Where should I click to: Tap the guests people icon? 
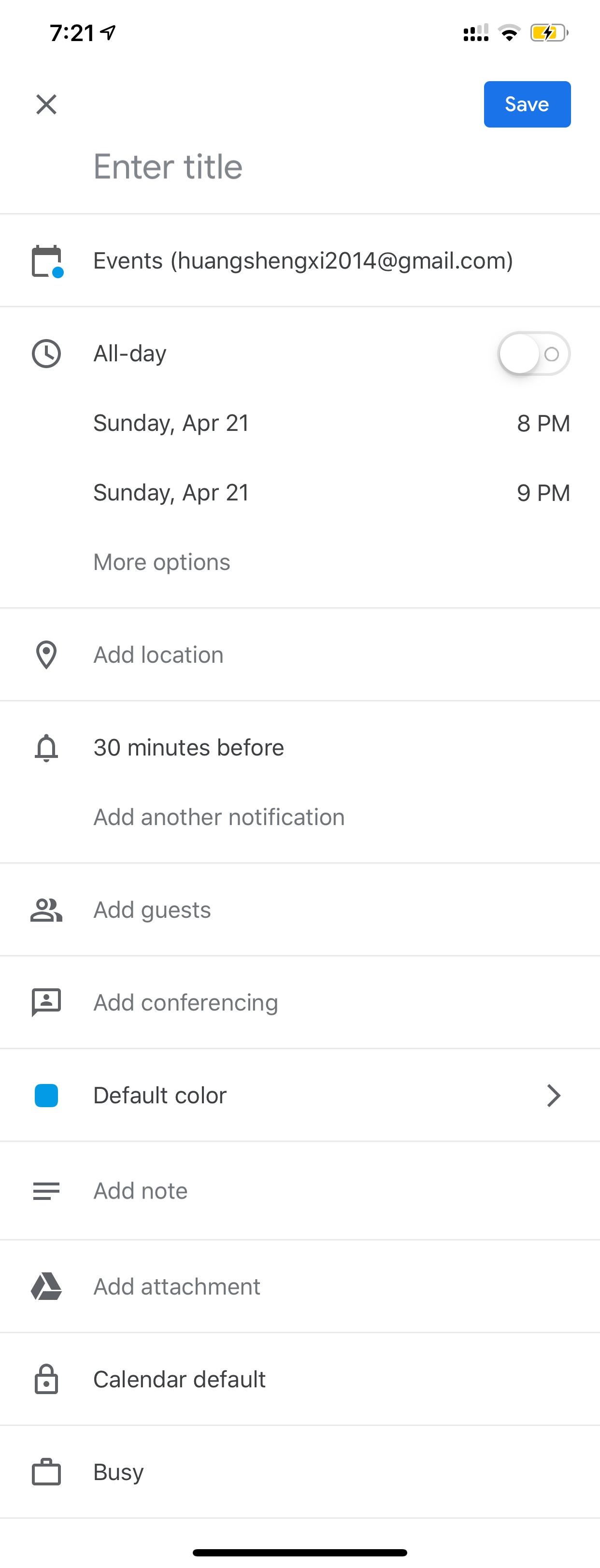[x=46, y=910]
